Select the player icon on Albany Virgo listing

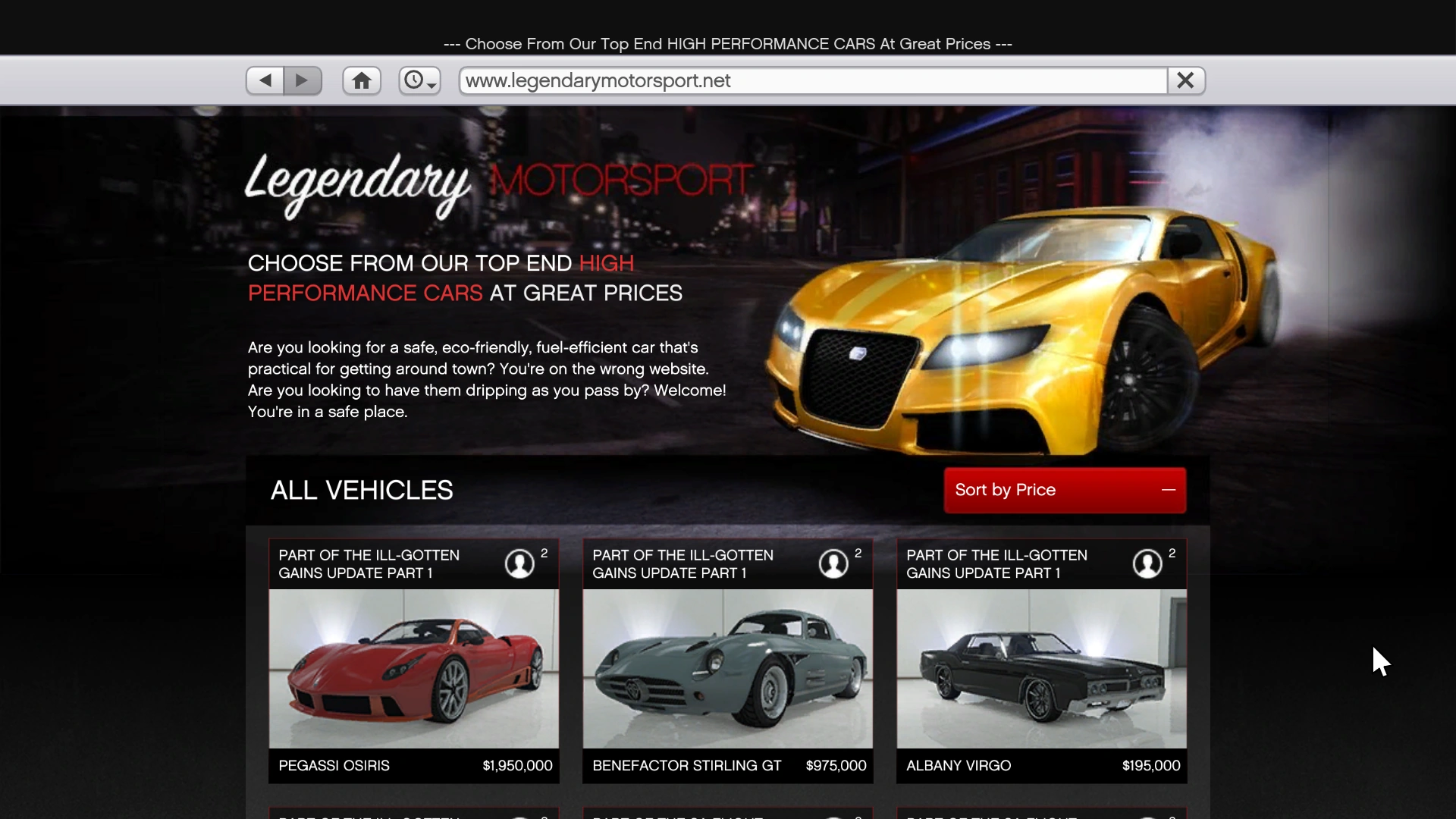tap(1148, 564)
